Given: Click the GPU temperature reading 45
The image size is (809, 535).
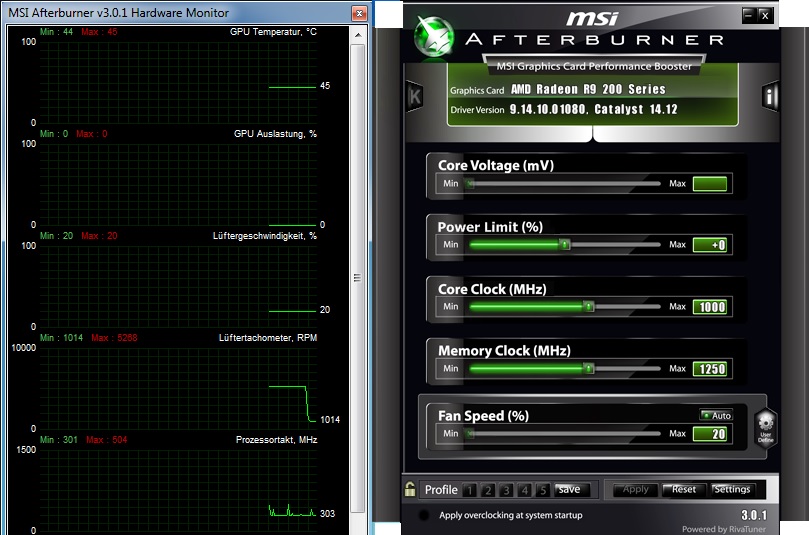Looking at the screenshot, I should point(325,86).
